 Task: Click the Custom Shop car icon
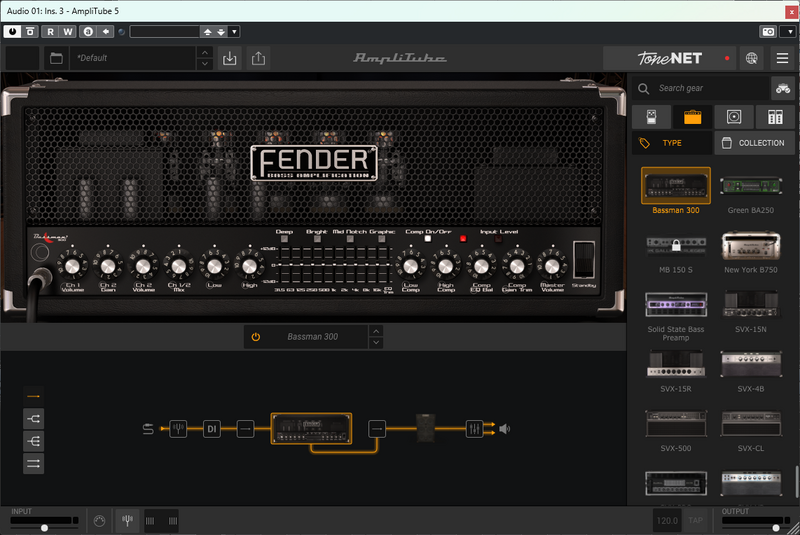click(783, 88)
